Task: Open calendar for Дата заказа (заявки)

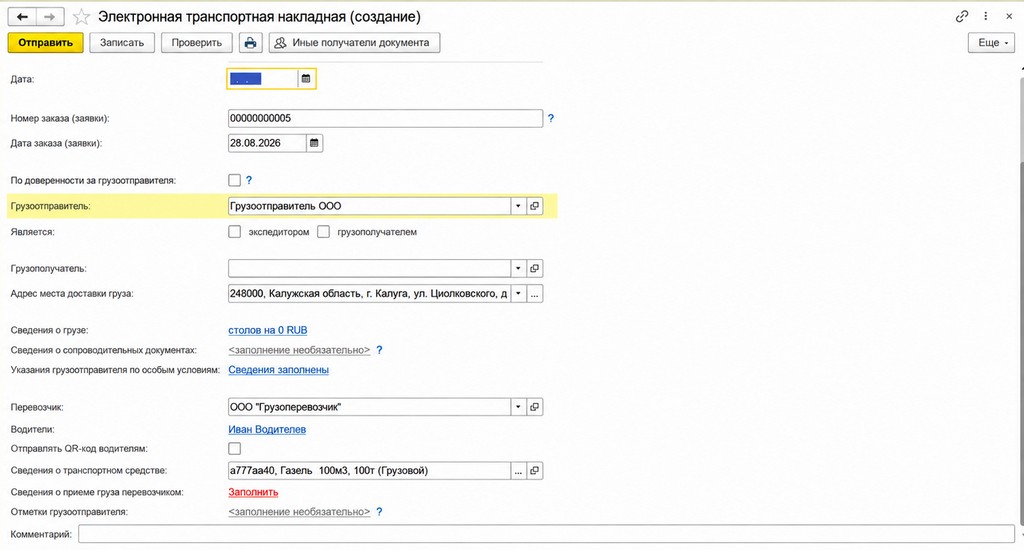Action: [314, 143]
